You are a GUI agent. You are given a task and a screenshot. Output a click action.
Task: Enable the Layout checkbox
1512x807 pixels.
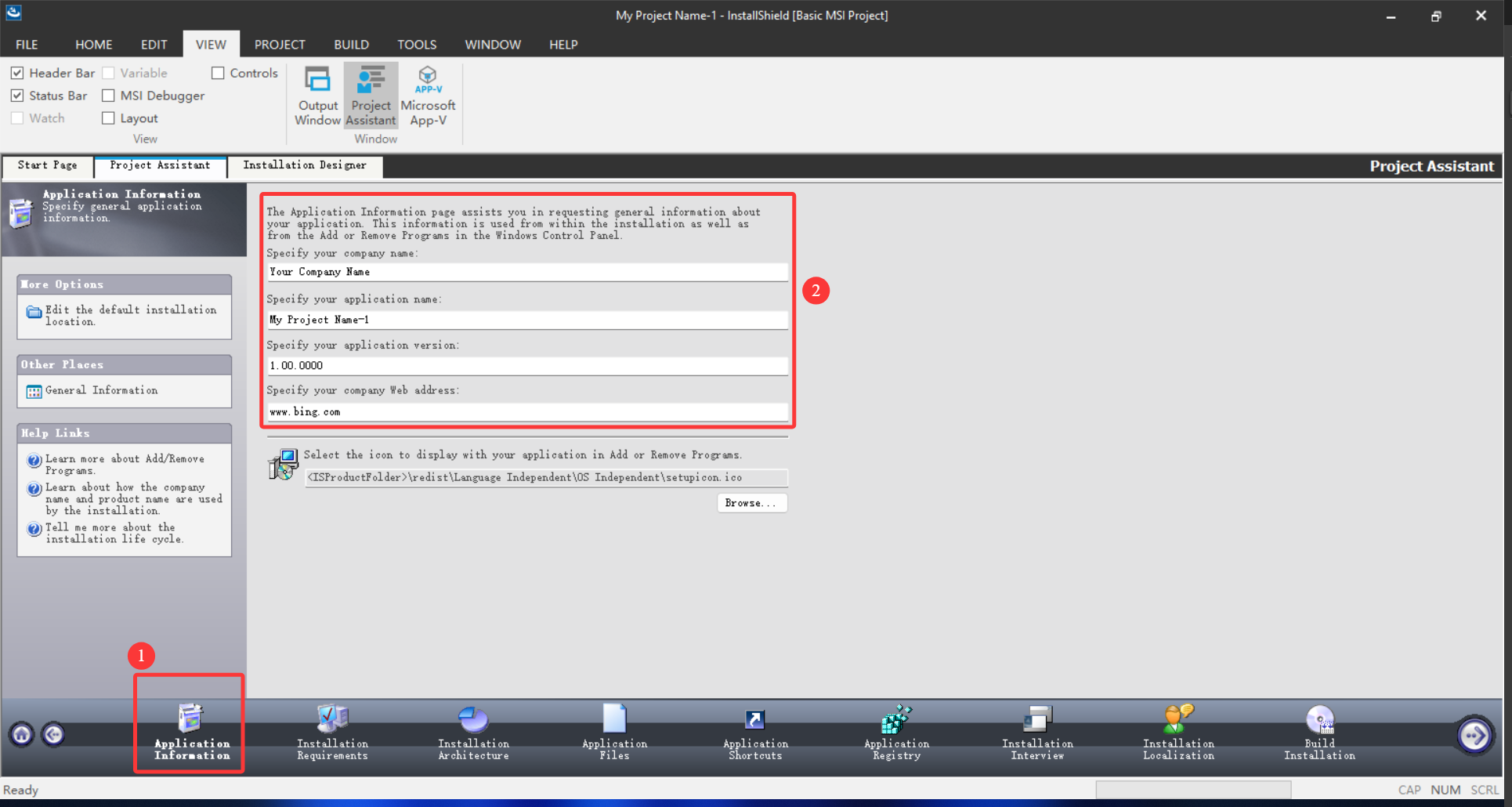(108, 118)
